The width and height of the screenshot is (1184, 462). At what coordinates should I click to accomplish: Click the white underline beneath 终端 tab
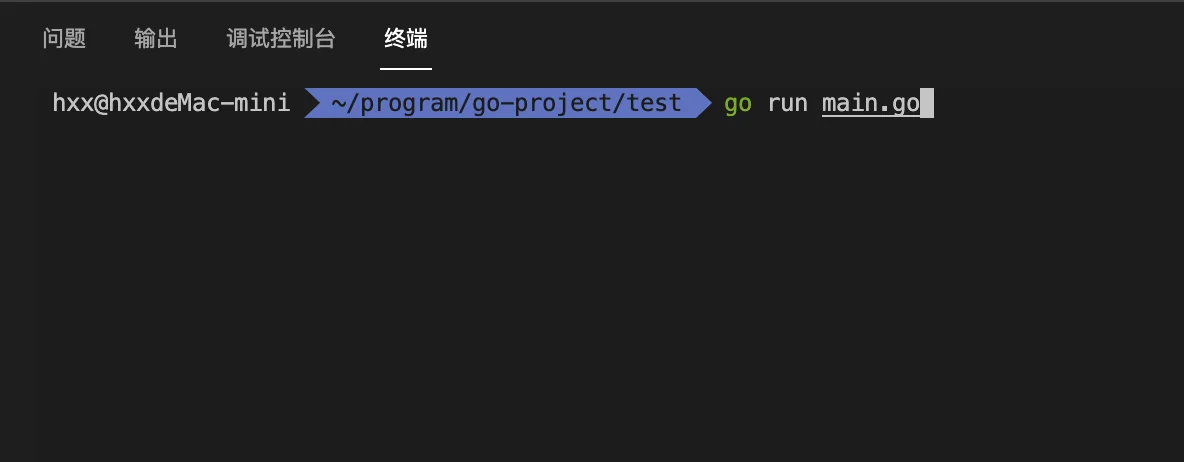(x=405, y=69)
